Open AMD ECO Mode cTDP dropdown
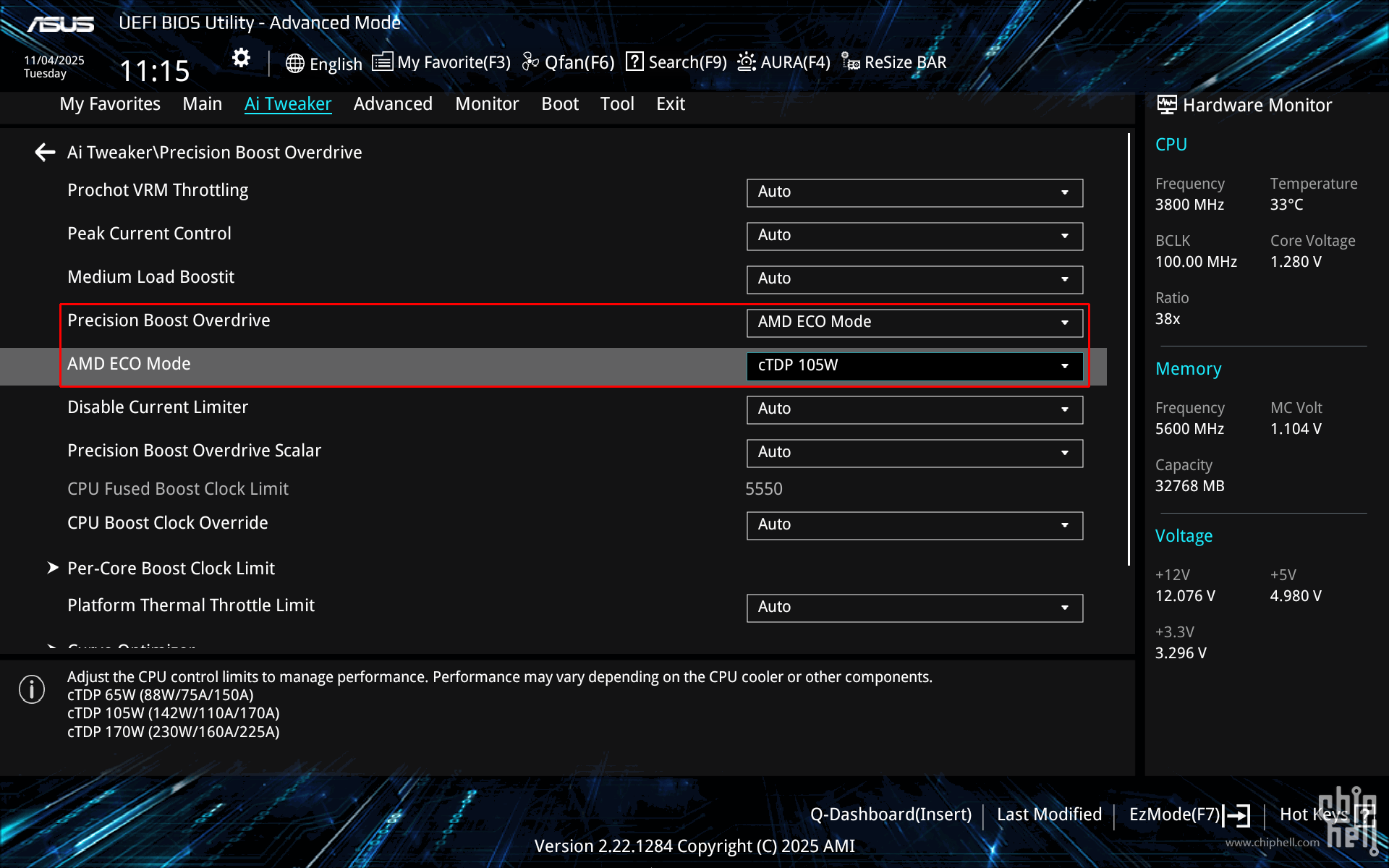Screen dimensions: 1389x868 [914, 366]
